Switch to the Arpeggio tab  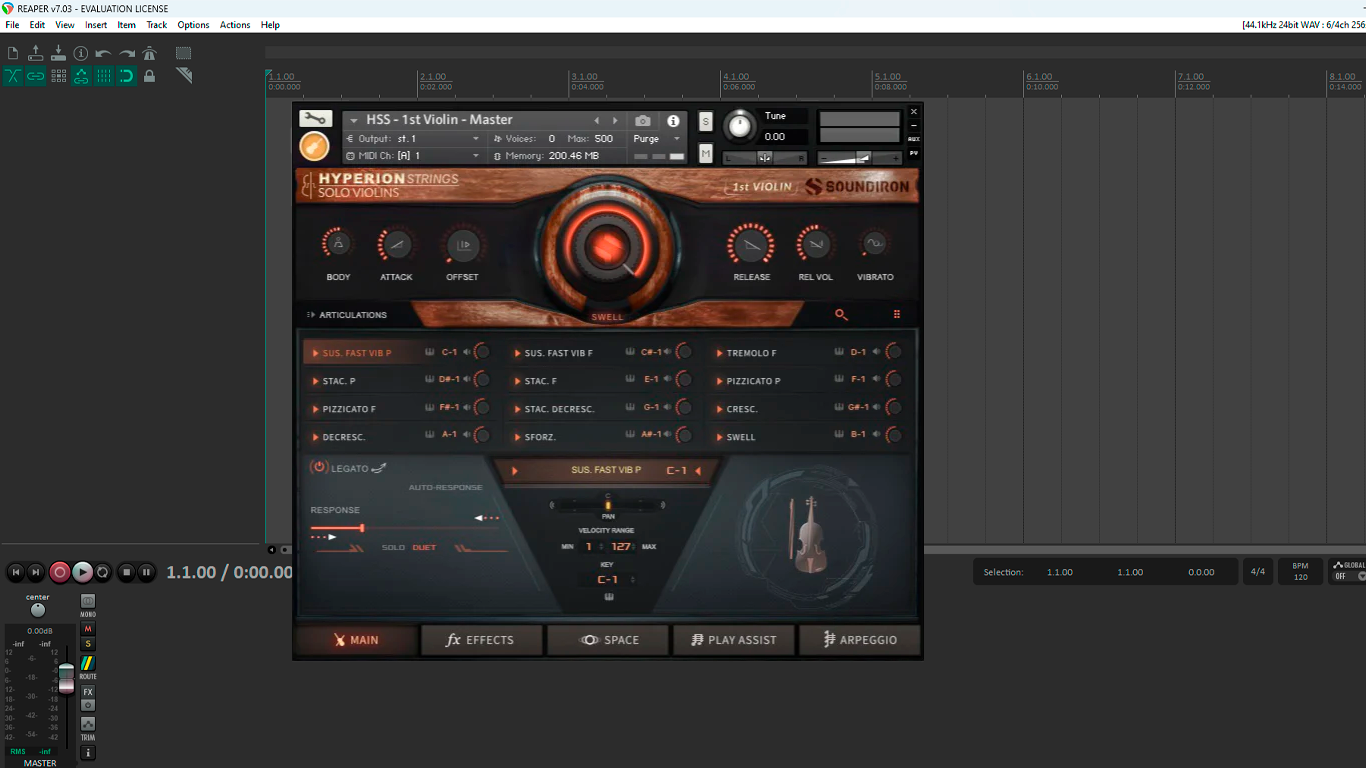[x=860, y=640]
